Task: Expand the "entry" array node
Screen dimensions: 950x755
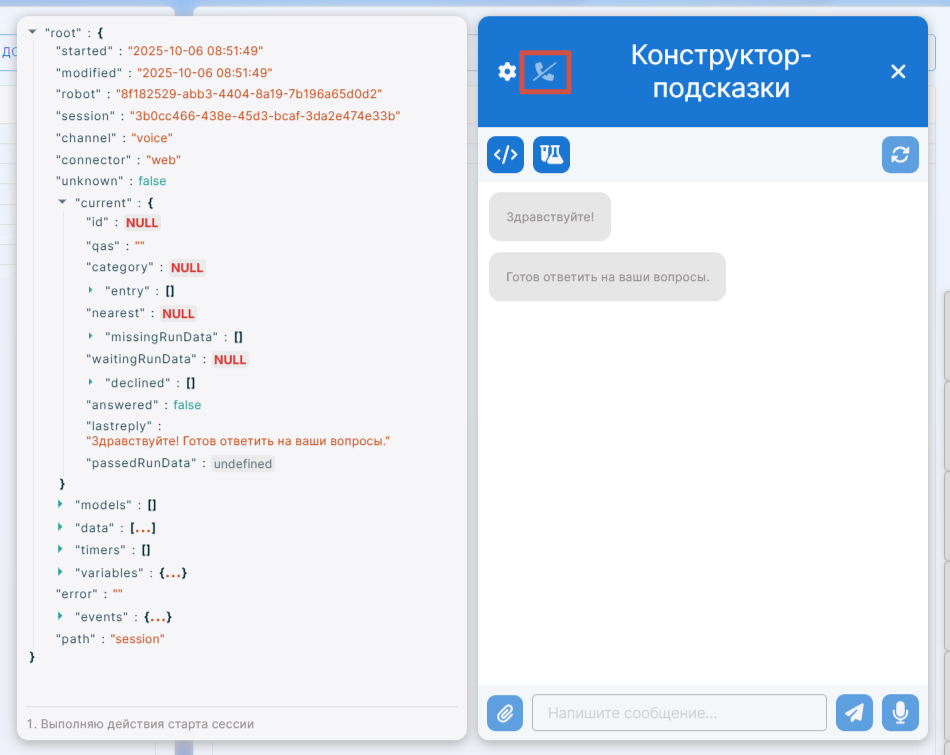Action: pyautogui.click(x=93, y=290)
